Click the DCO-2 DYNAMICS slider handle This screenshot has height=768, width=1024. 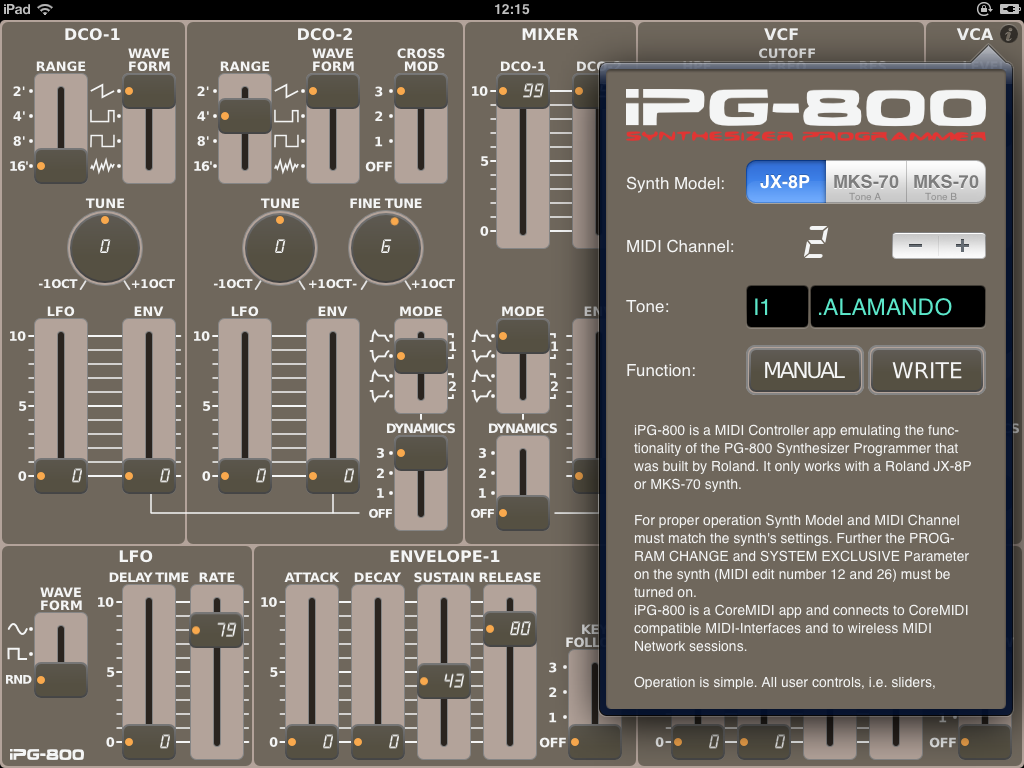click(421, 453)
